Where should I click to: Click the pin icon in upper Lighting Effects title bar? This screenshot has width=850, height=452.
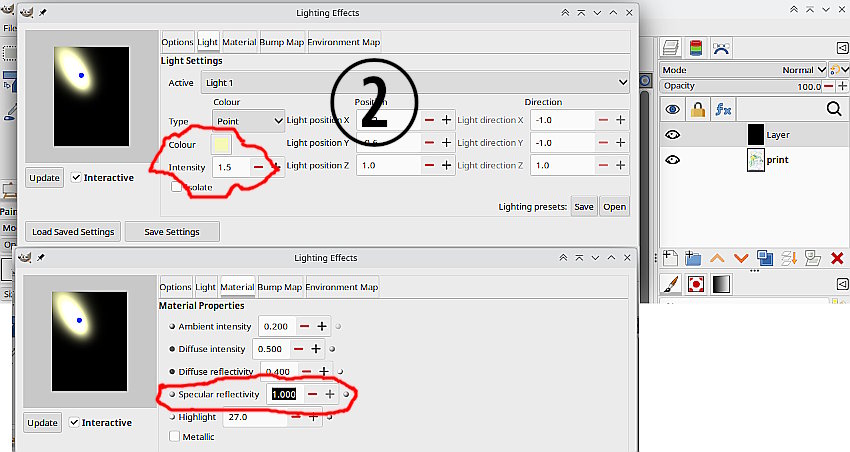pos(42,12)
